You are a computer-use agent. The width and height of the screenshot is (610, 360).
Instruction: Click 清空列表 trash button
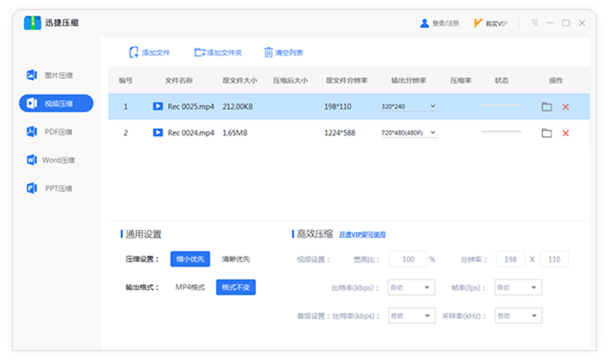284,52
